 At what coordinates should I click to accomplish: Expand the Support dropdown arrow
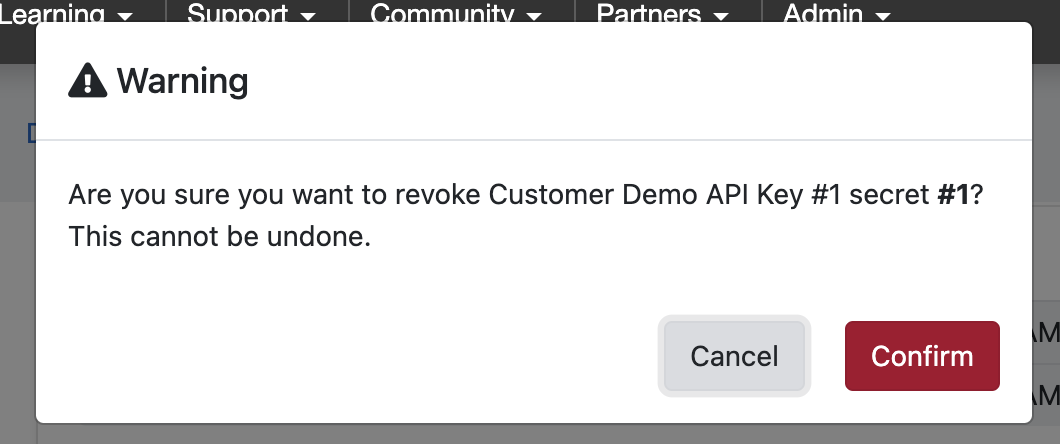[x=308, y=16]
